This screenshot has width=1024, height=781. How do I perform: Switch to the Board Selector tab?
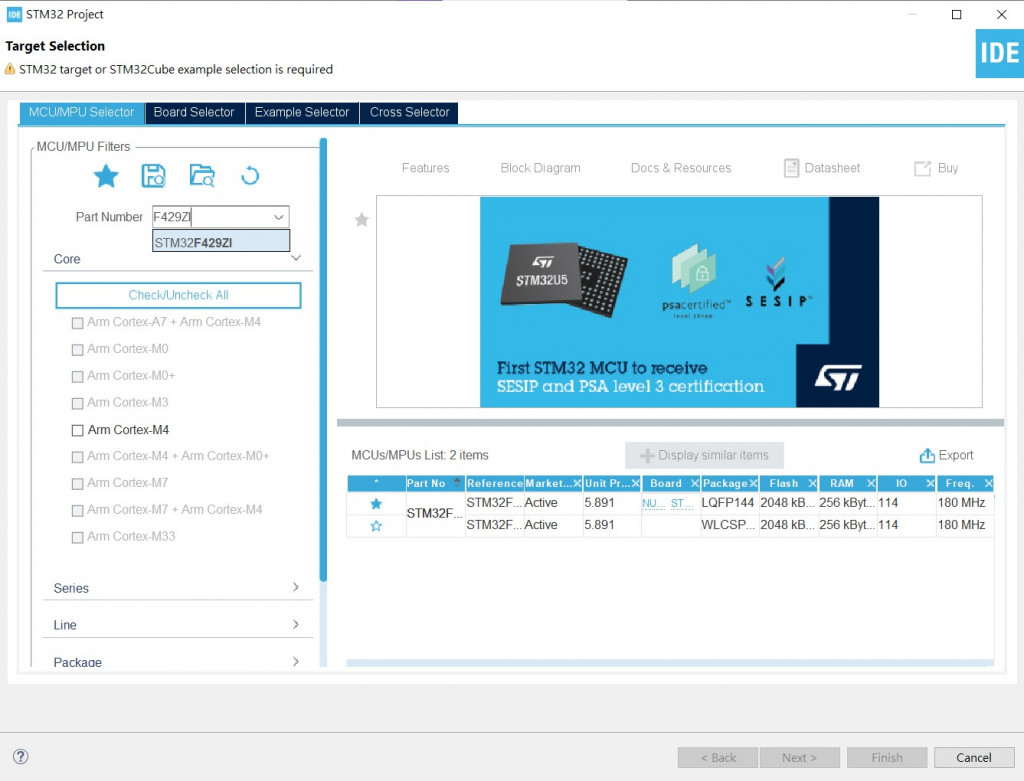[x=194, y=112]
